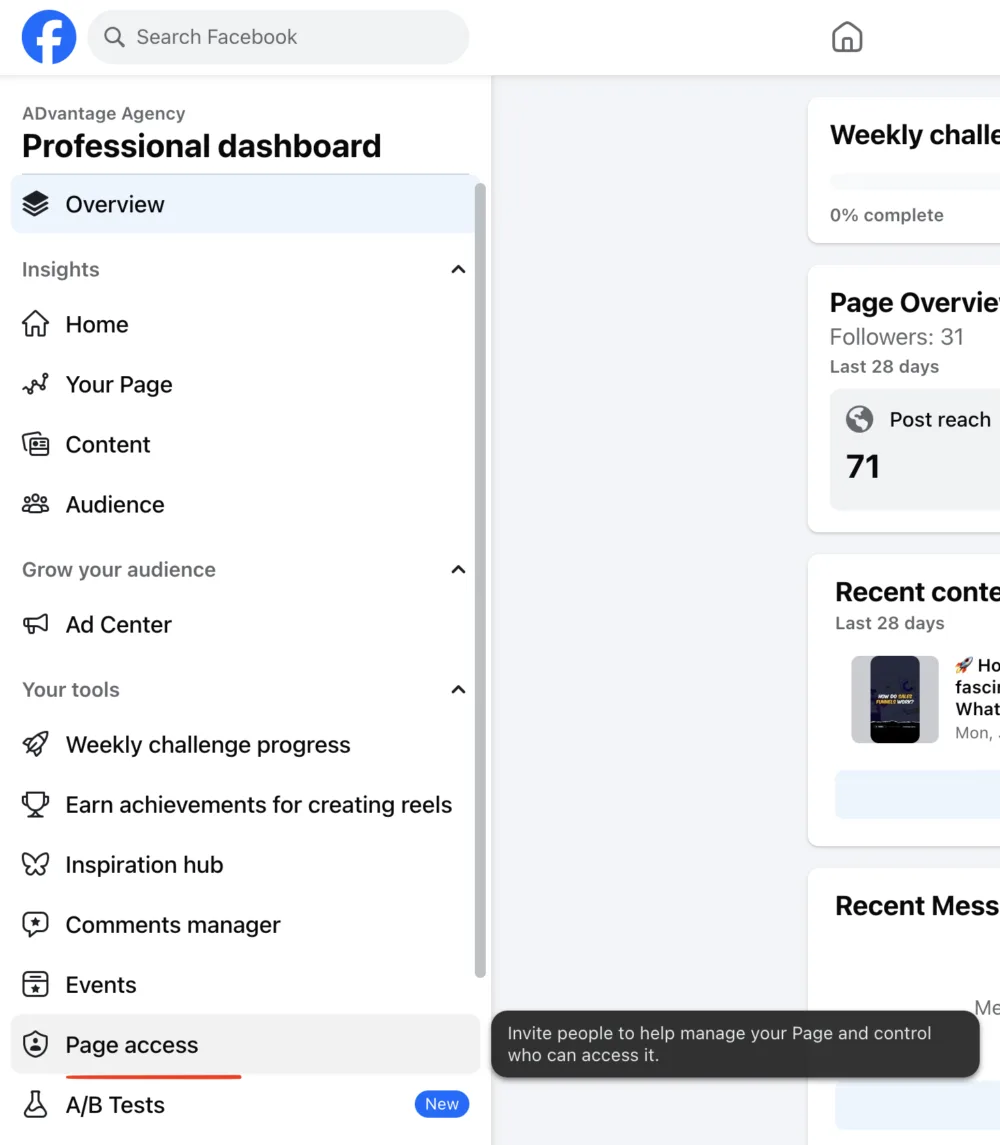
Task: Click the Inspiration hub butterfly icon
Action: 35,865
